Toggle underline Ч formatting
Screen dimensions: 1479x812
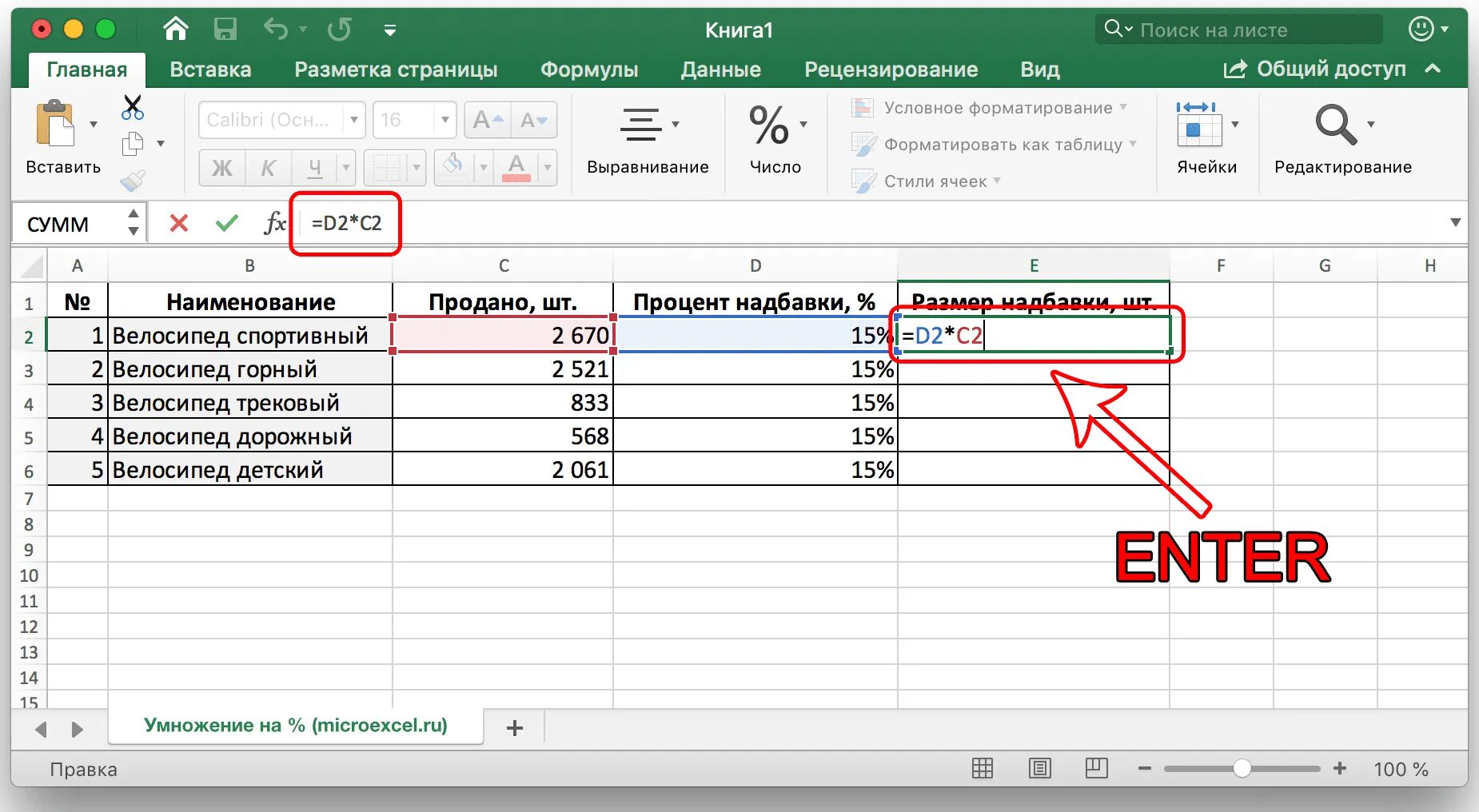click(315, 168)
